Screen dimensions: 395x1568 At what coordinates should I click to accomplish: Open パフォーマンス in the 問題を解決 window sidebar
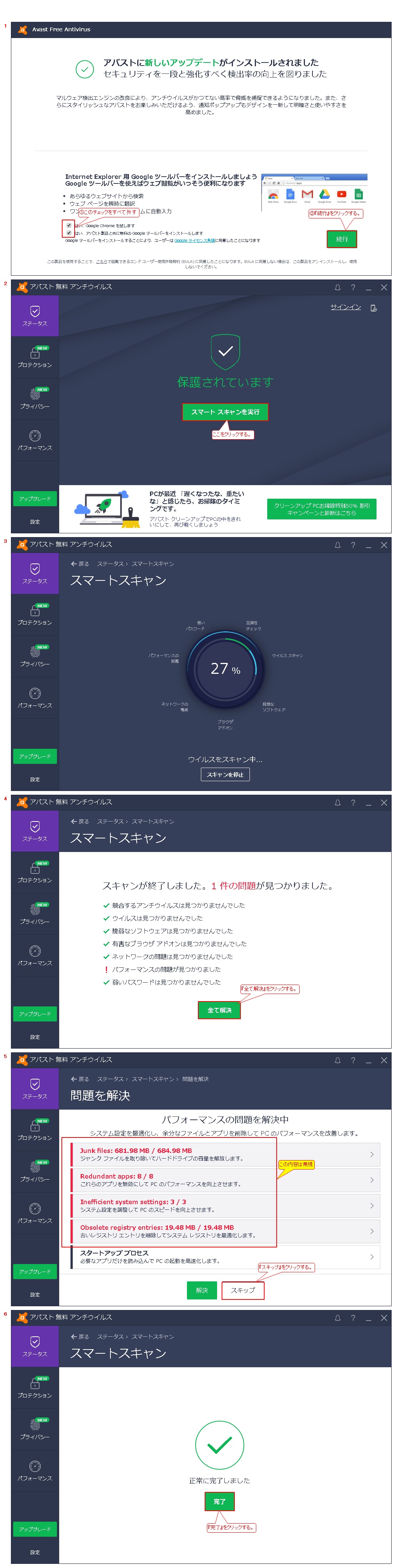[35, 1212]
